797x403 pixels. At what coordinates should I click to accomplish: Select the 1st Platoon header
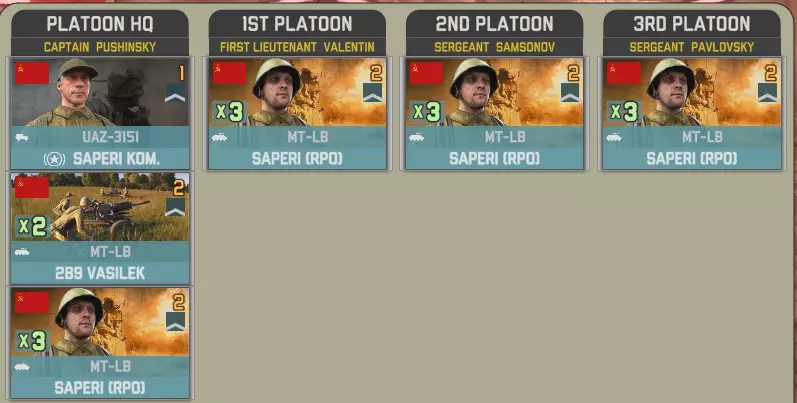pos(297,24)
